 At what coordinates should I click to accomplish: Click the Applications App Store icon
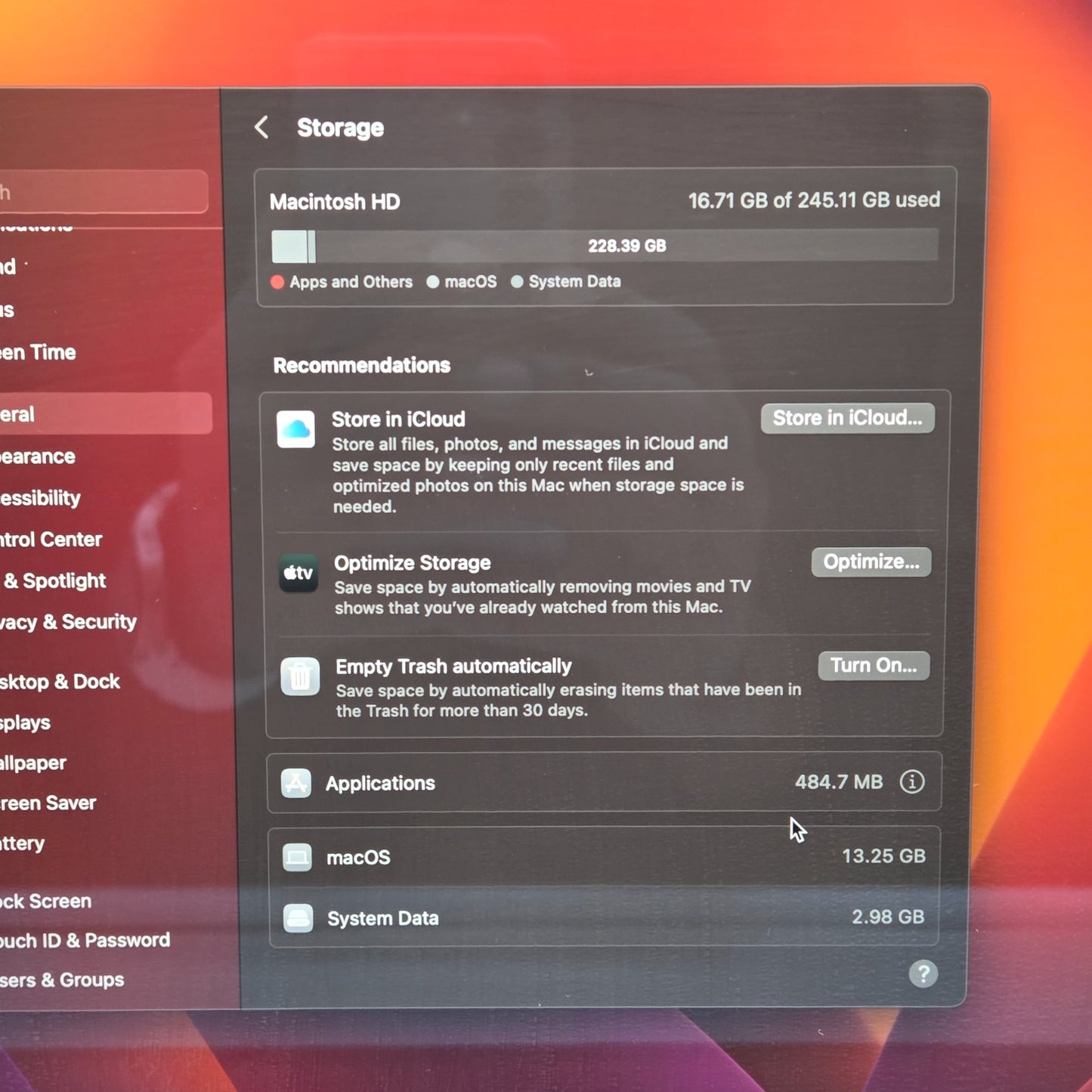tap(296, 783)
